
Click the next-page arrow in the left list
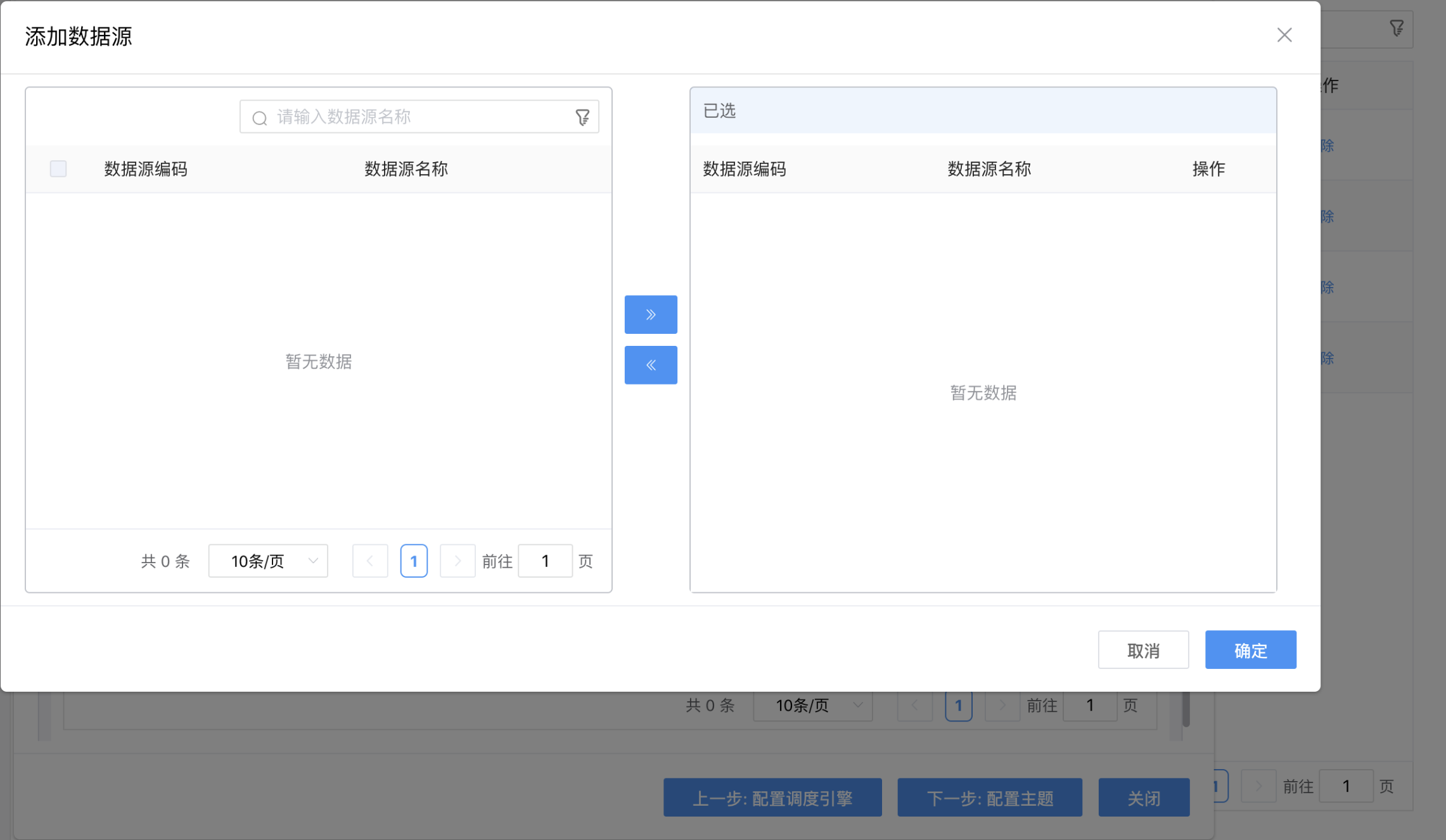(457, 561)
